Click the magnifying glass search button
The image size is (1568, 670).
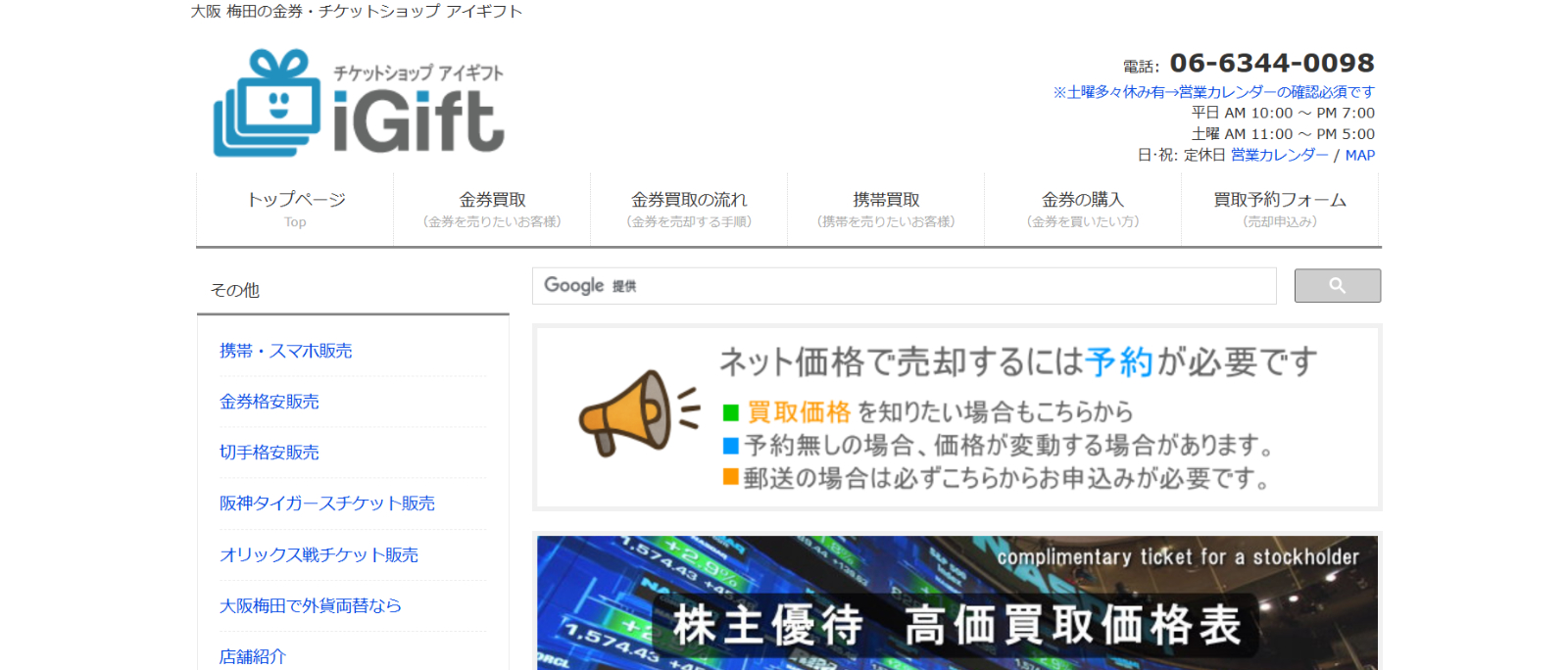[1337, 286]
